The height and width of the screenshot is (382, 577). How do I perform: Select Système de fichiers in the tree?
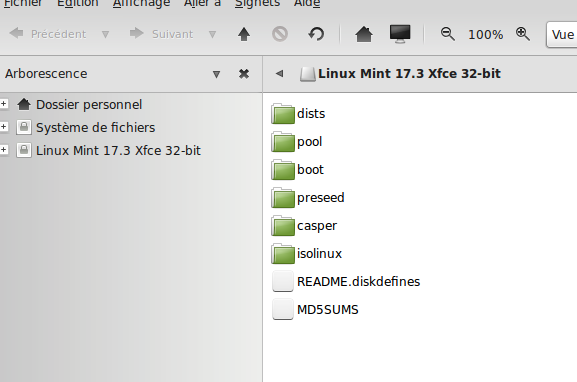95,128
